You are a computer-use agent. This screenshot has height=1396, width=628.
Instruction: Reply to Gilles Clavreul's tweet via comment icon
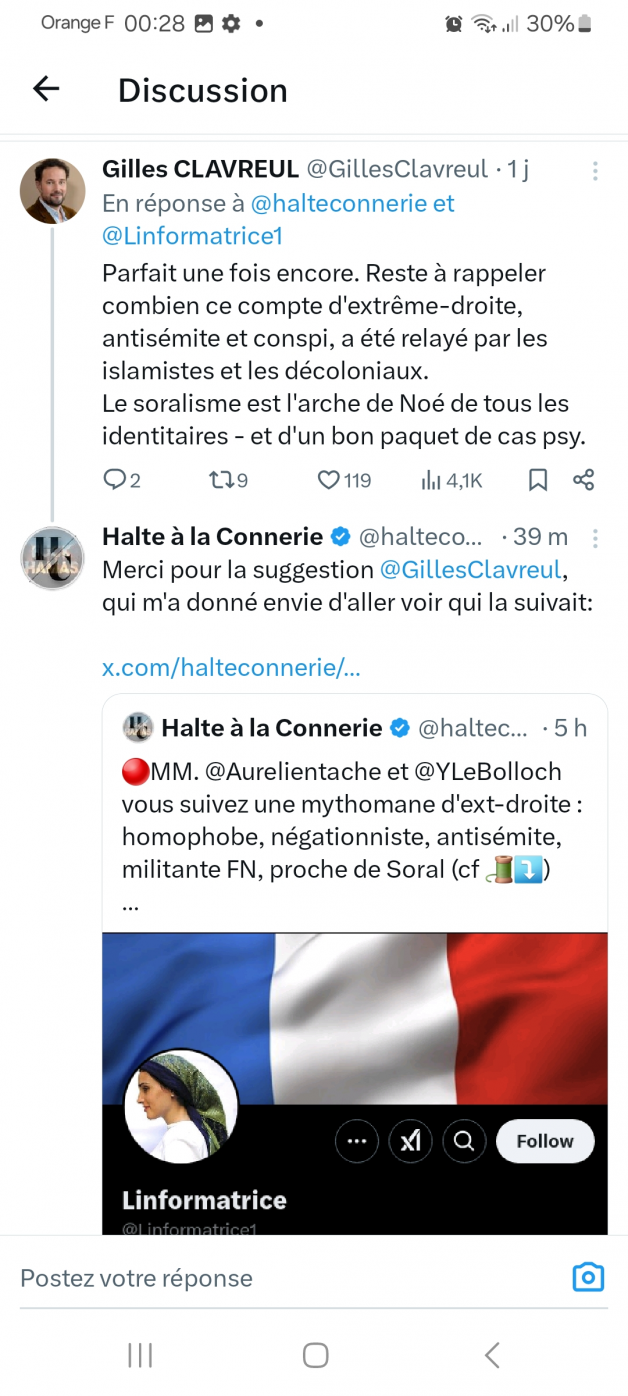(x=115, y=480)
